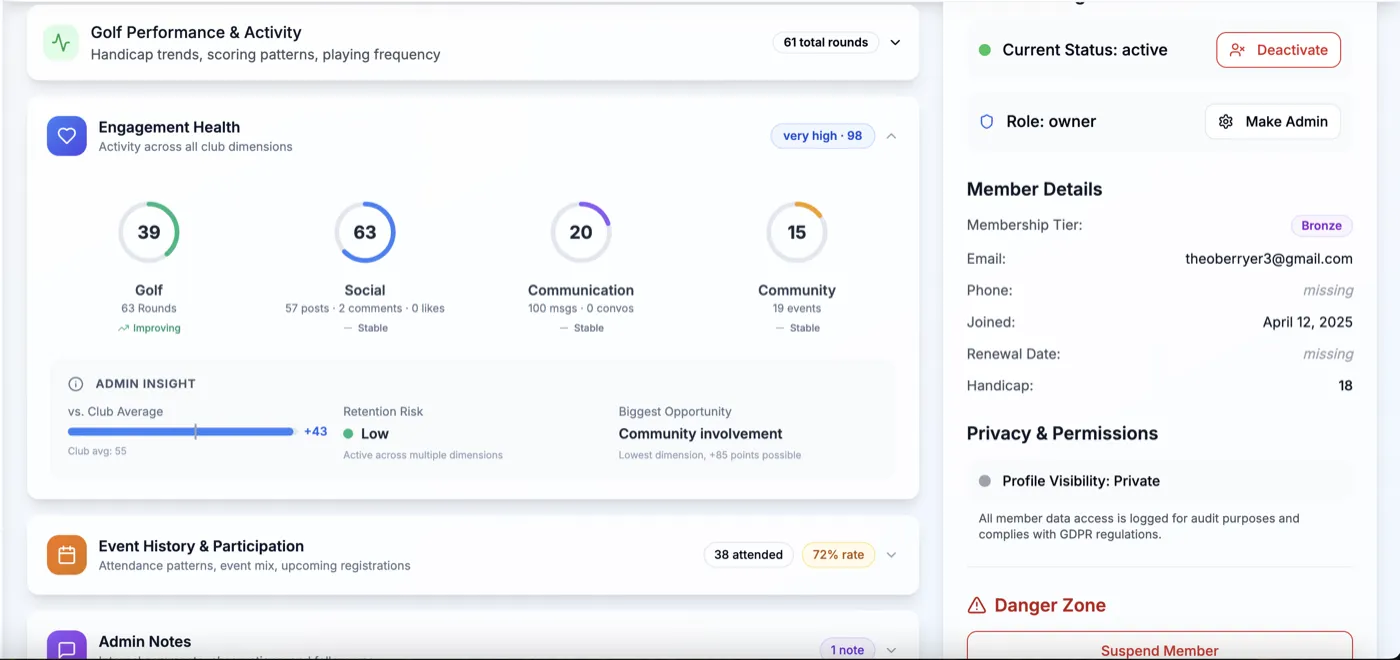Click the vs. Club Average progress bar

click(x=181, y=432)
